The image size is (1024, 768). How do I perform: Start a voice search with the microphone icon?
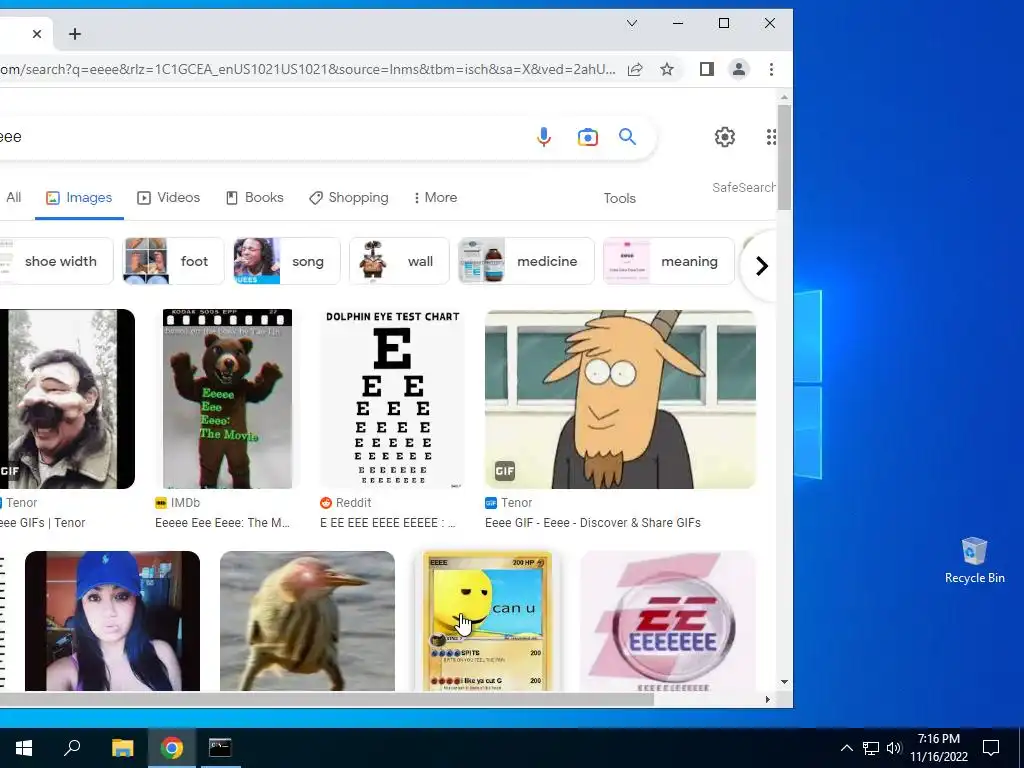click(543, 137)
